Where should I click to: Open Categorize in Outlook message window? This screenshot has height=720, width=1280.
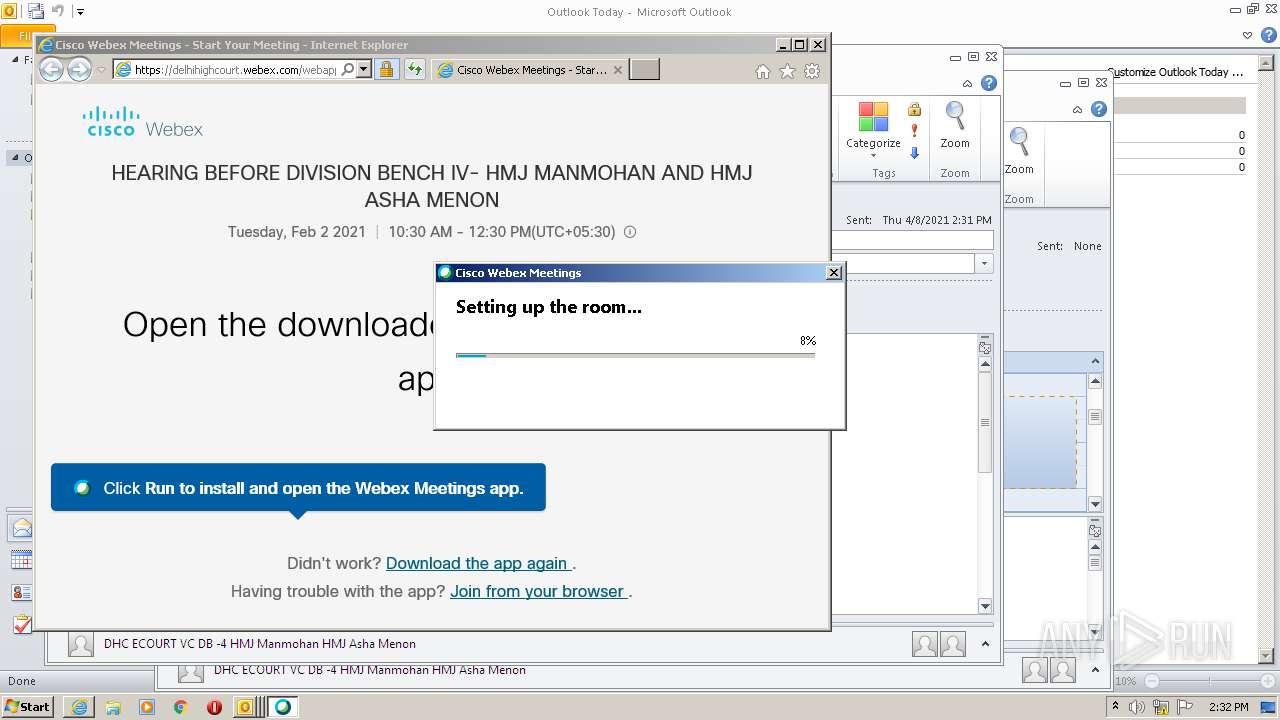[x=873, y=130]
